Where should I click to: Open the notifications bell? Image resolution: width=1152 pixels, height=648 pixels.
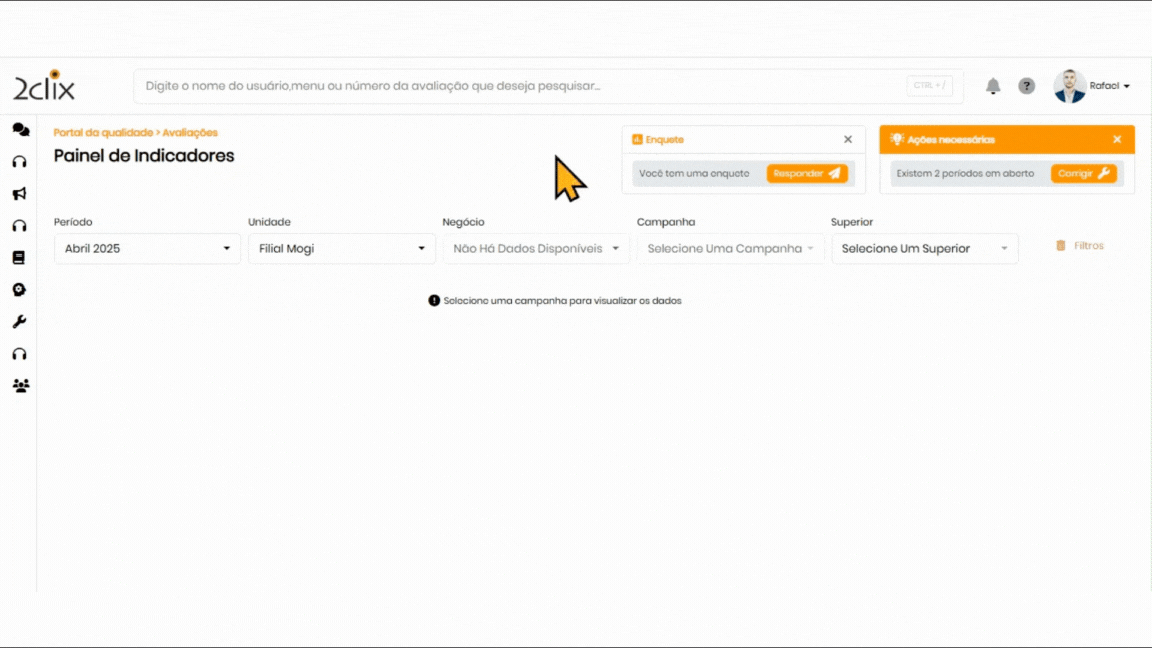point(993,86)
